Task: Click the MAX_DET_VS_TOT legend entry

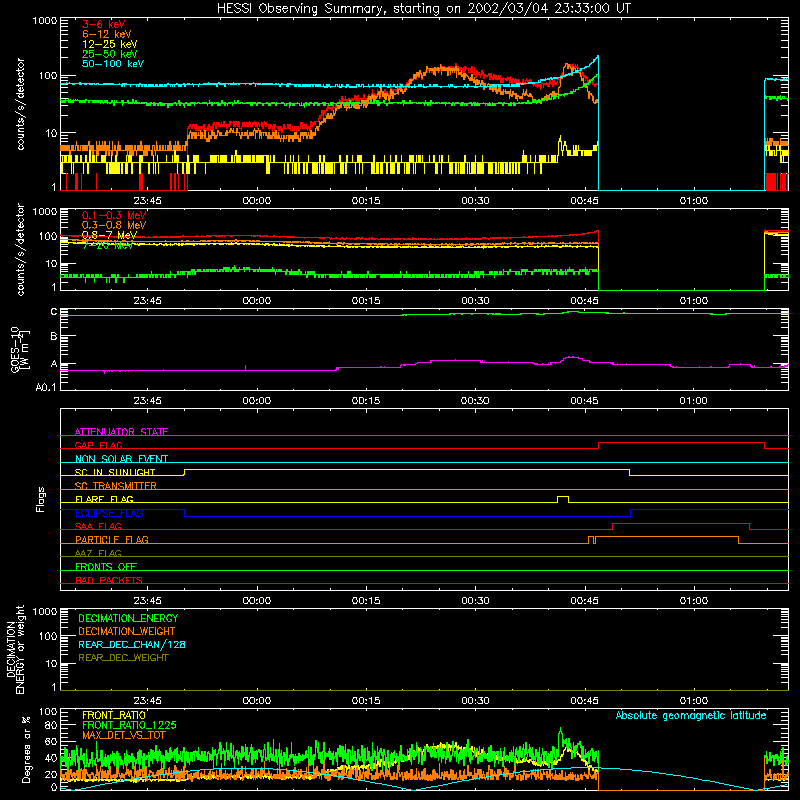Action: tap(123, 735)
